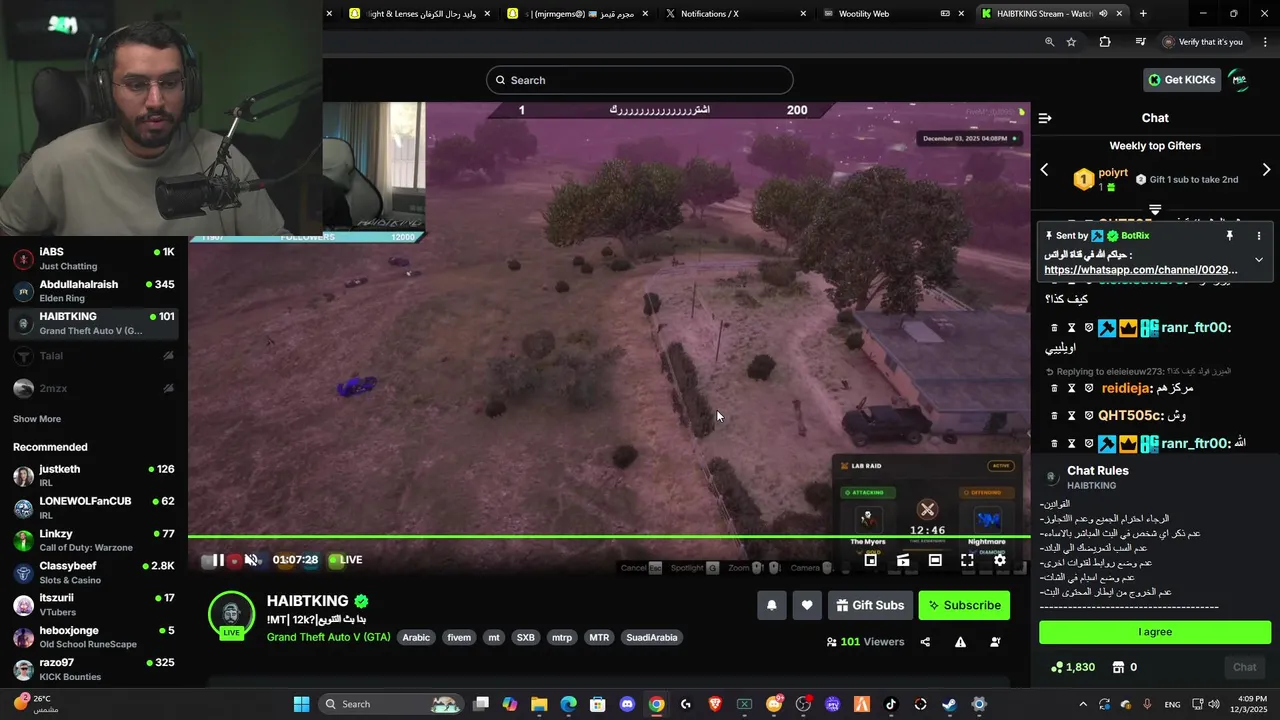
Task: Open Discord from taskbar
Action: [627, 704]
